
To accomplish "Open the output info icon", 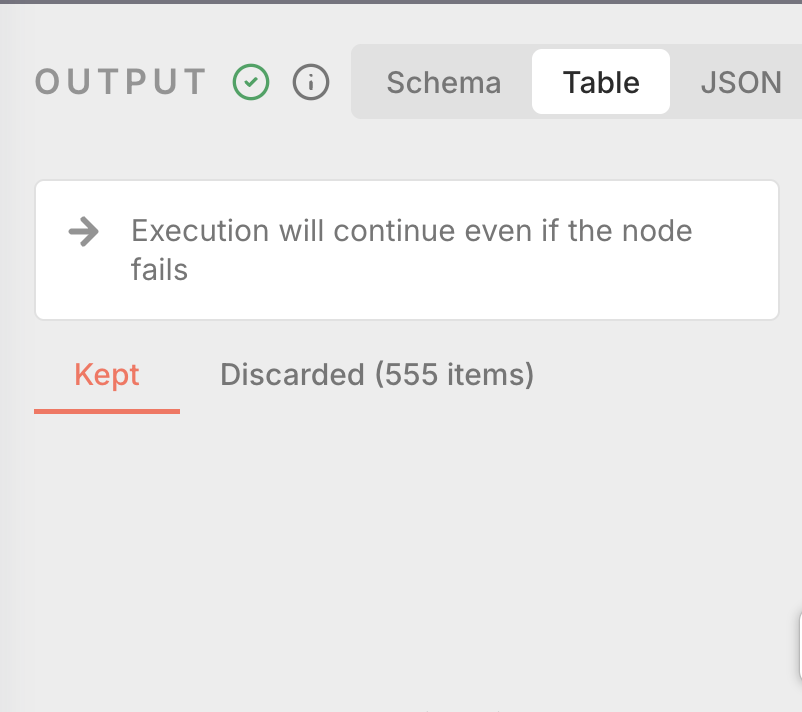I will coord(311,82).
